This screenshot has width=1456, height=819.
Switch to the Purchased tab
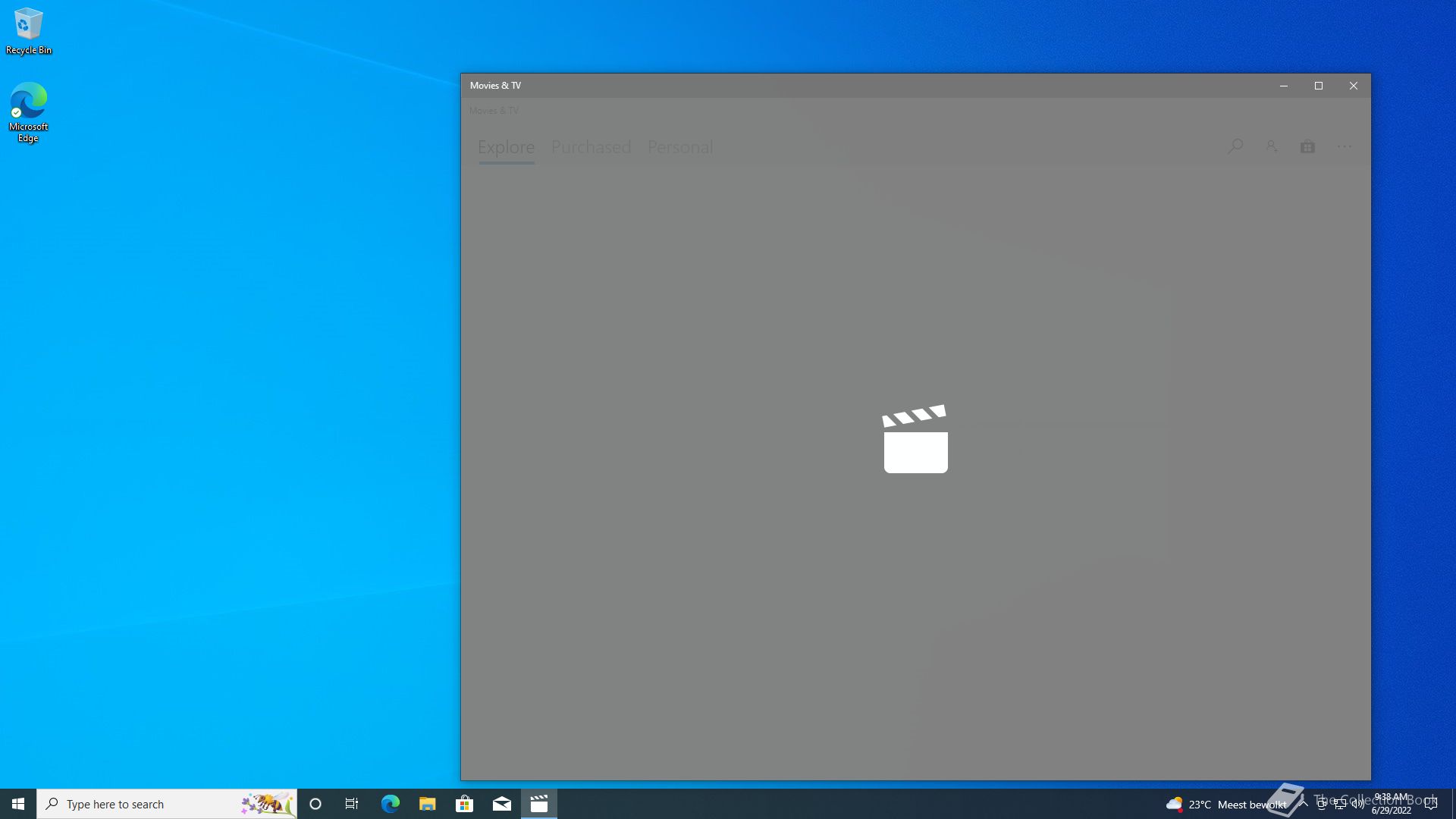coord(591,147)
